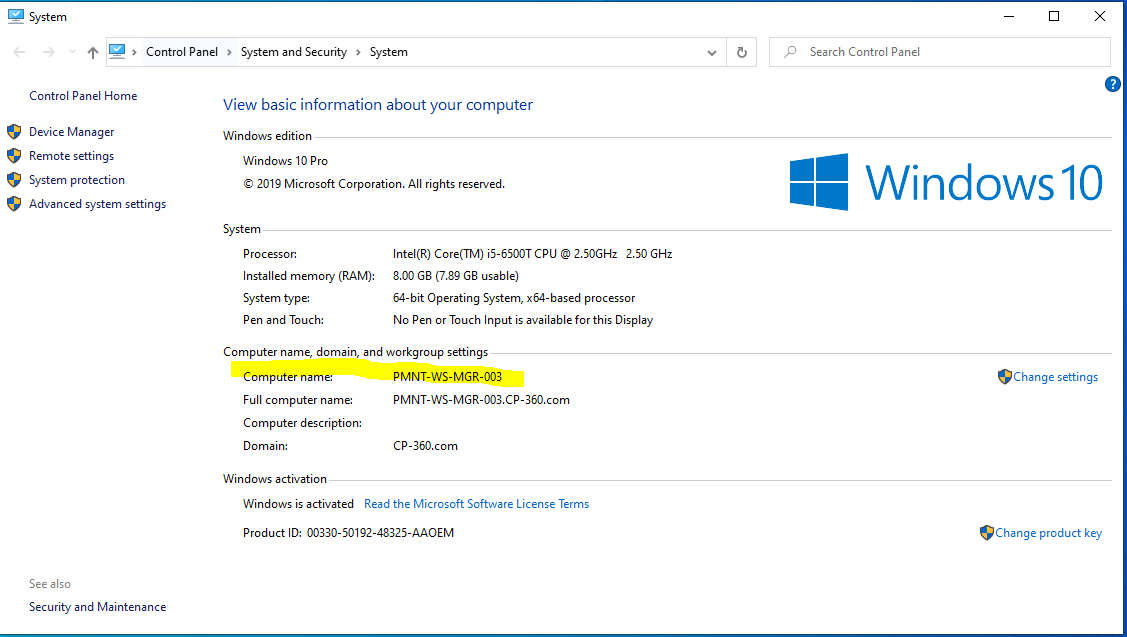The width and height of the screenshot is (1127, 637).
Task: Click the Control Panel icon in address bar
Action: (x=119, y=51)
